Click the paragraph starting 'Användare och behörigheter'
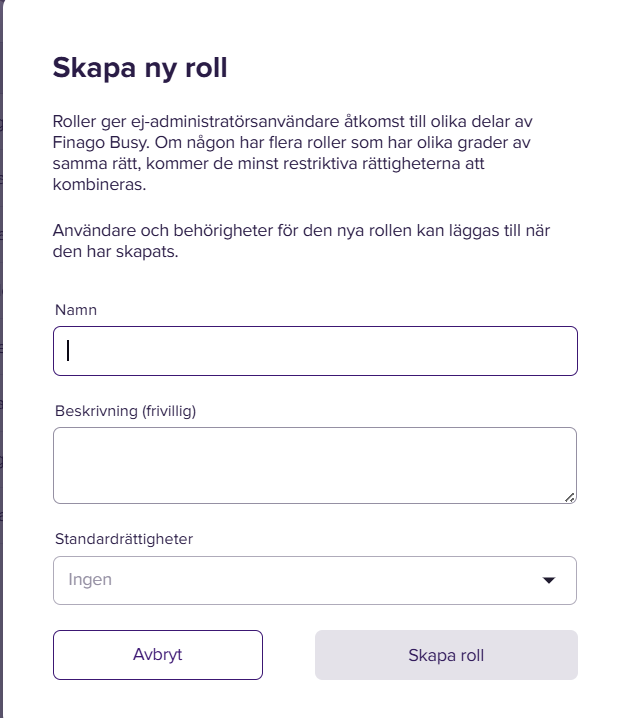Image resolution: width=622 pixels, height=718 pixels. pos(301,241)
